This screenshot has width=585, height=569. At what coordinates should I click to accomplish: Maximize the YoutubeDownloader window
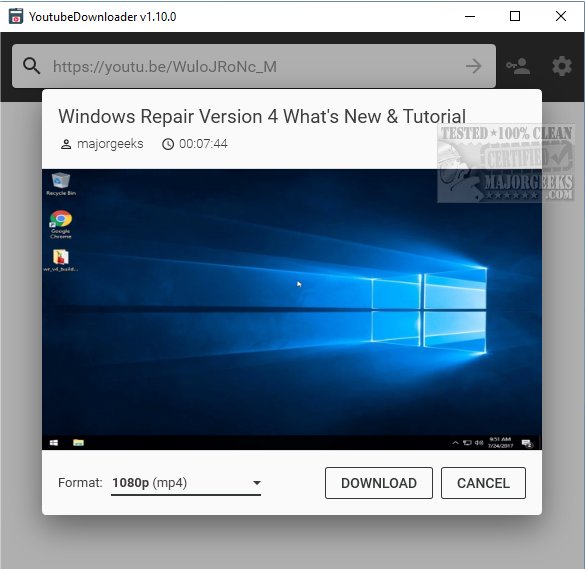(515, 16)
